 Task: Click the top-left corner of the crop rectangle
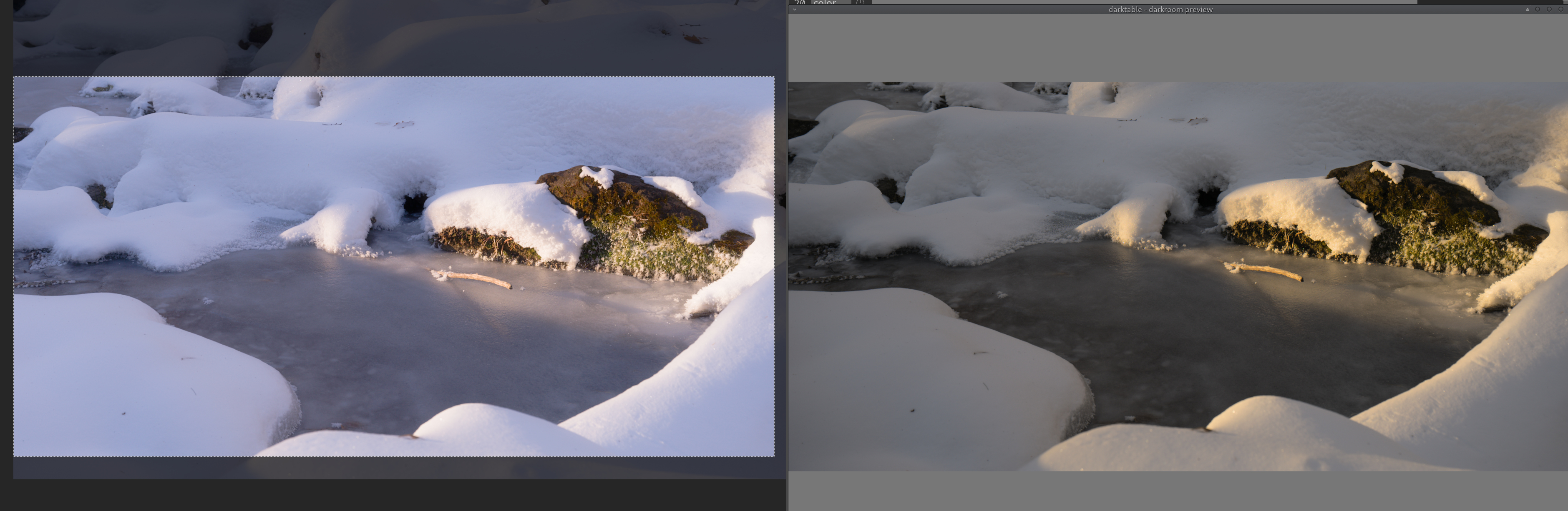(x=14, y=77)
